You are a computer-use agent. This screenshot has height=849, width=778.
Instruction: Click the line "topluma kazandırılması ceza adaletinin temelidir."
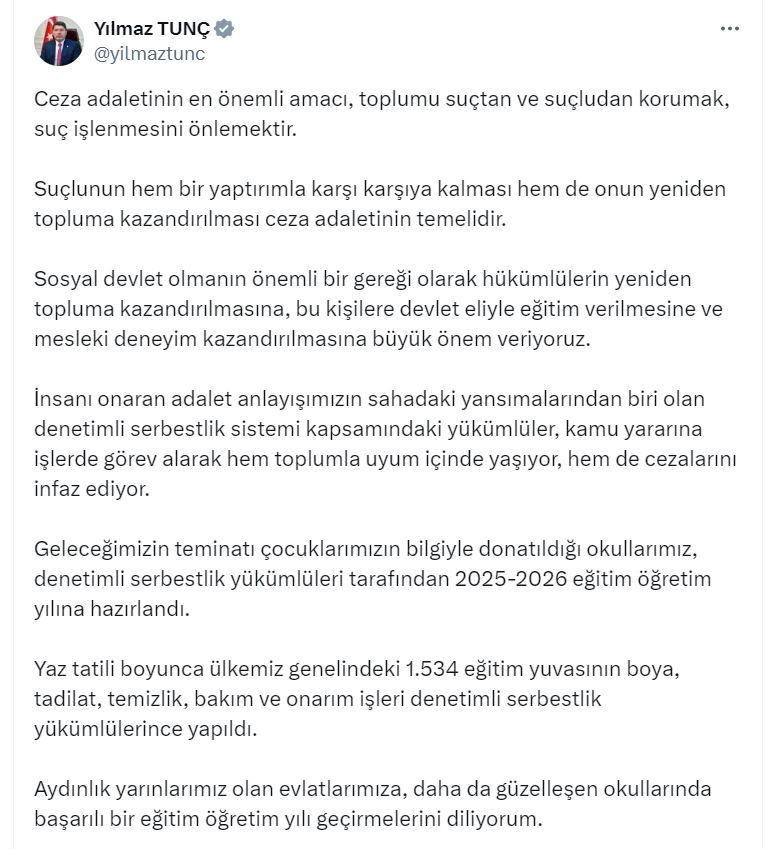pos(271,219)
